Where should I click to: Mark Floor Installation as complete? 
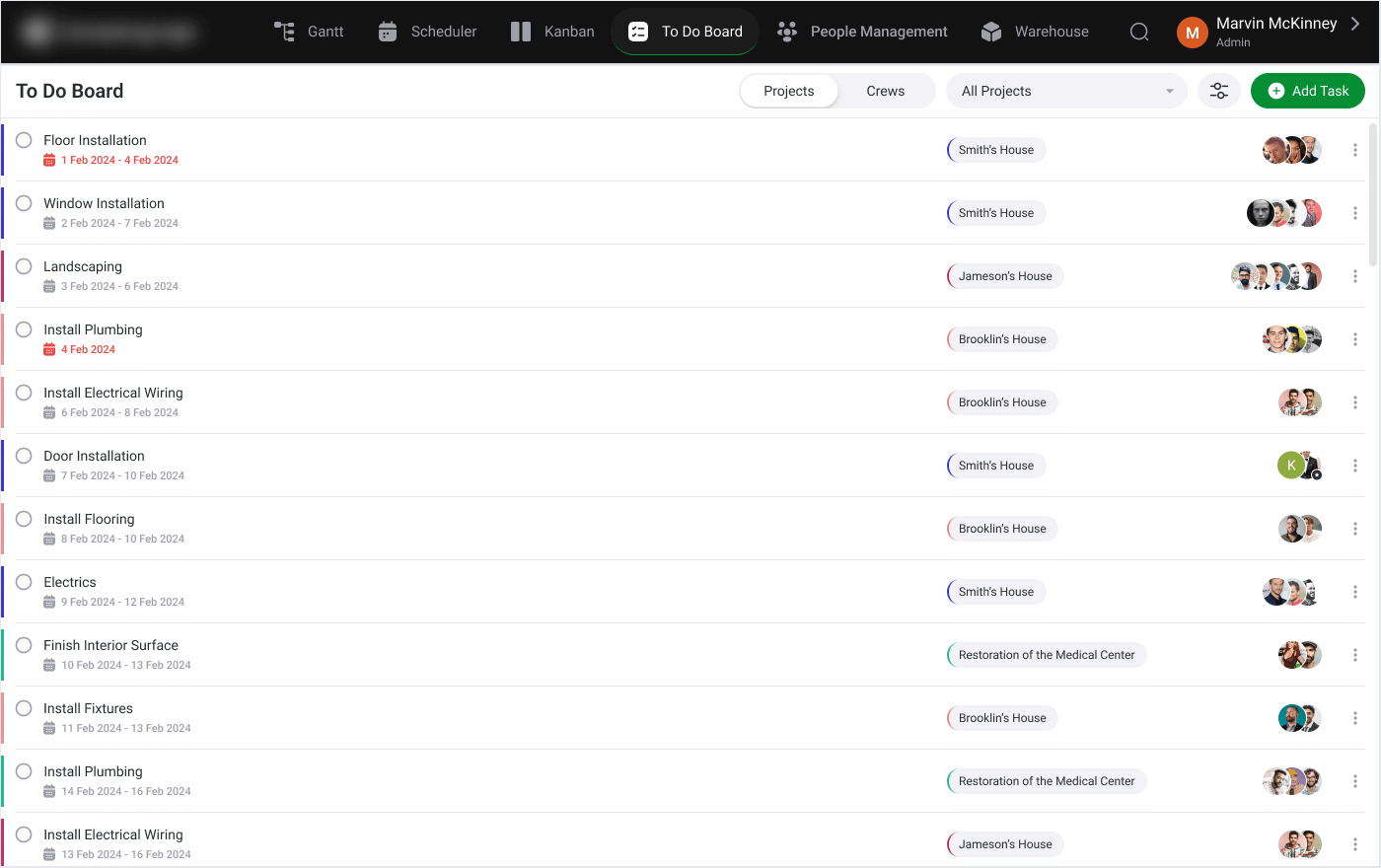[24, 140]
